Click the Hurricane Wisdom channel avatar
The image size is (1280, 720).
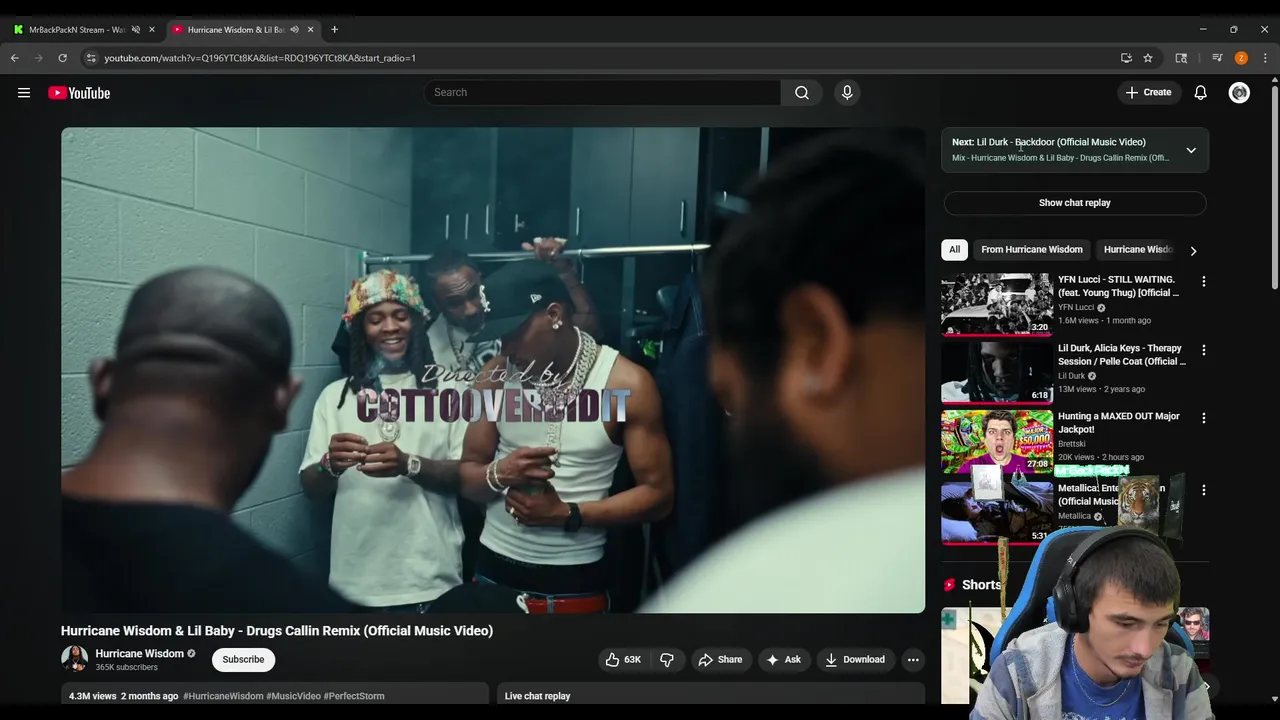point(75,659)
